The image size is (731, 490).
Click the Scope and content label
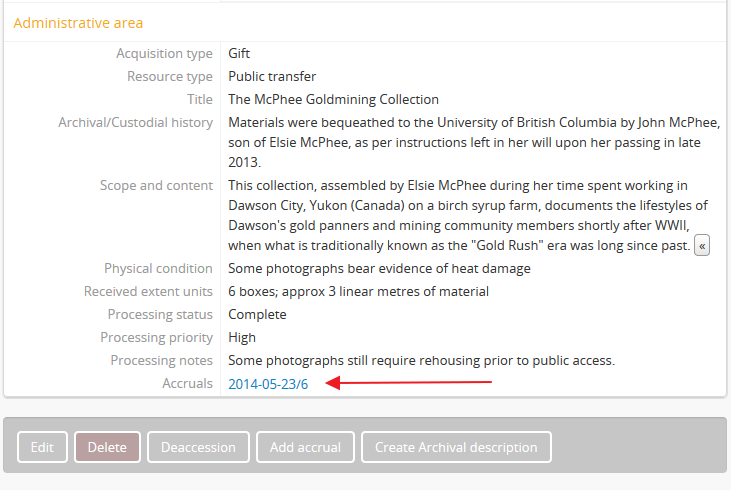(x=156, y=185)
